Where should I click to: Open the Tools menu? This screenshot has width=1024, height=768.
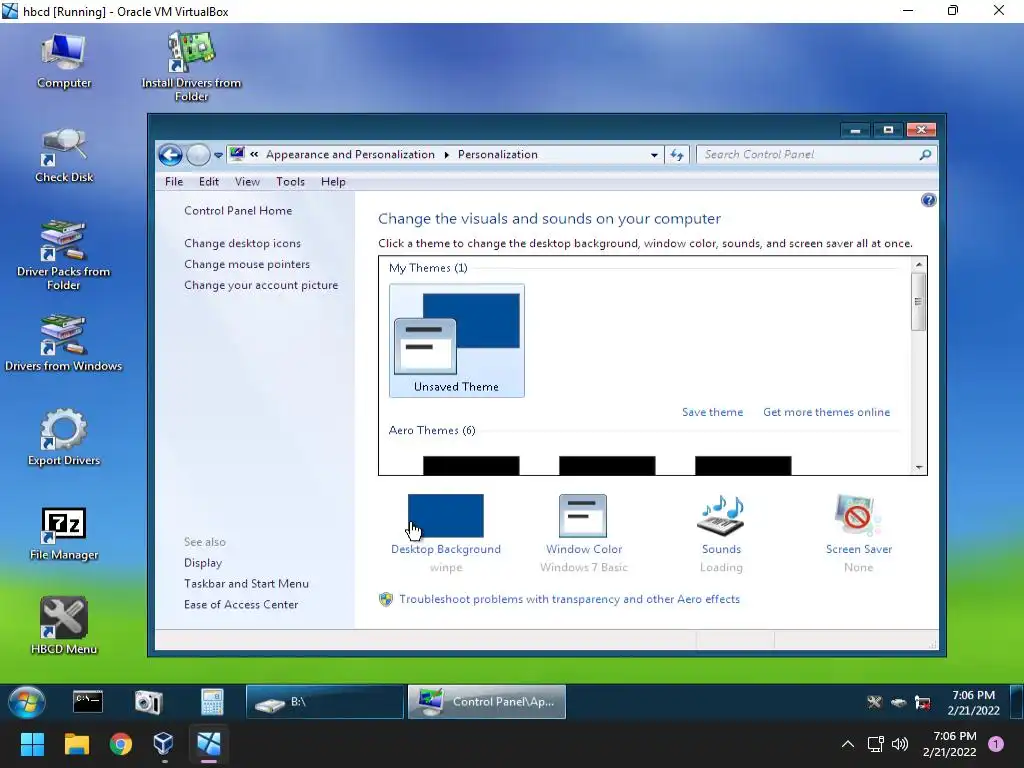tap(291, 182)
